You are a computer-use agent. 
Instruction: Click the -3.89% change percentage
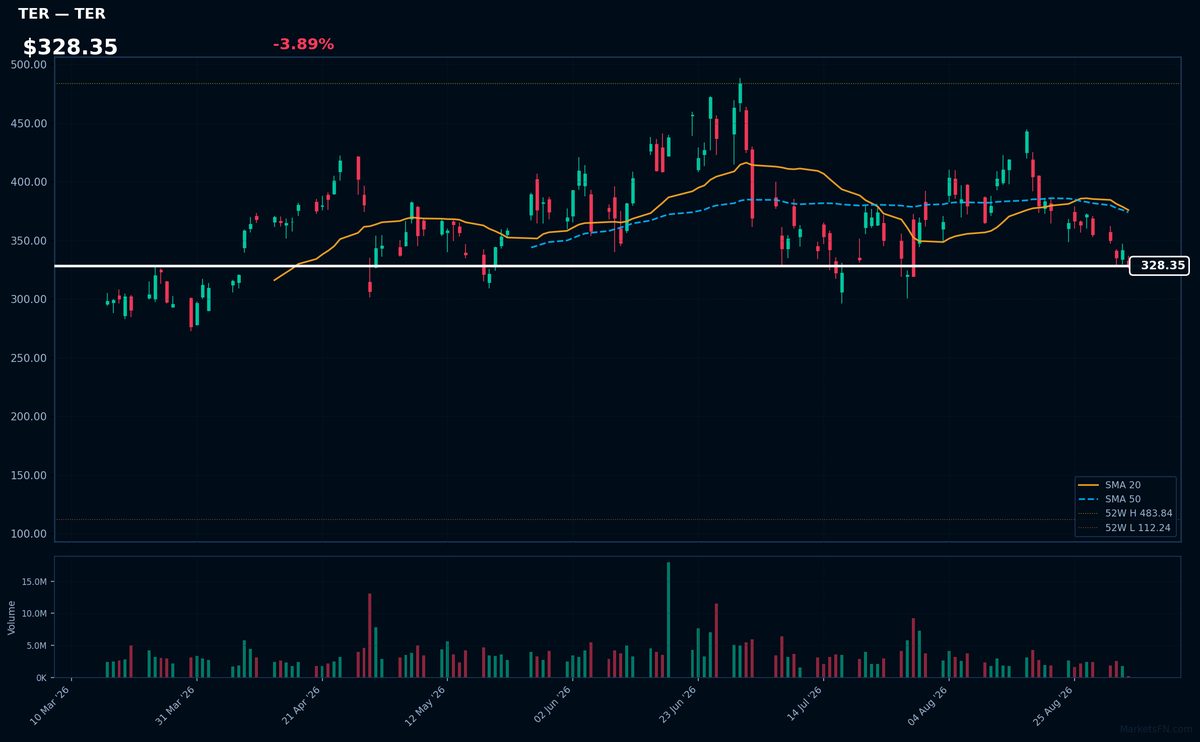point(303,44)
